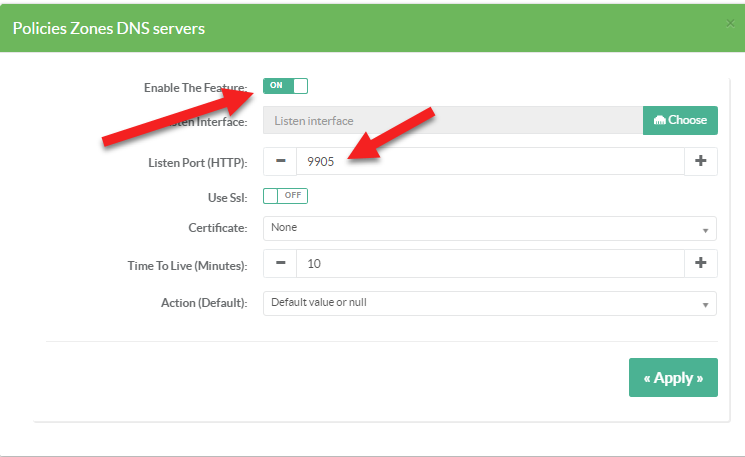745x457 pixels.
Task: Click the Time To Live field showing 10
Action: (x=490, y=263)
